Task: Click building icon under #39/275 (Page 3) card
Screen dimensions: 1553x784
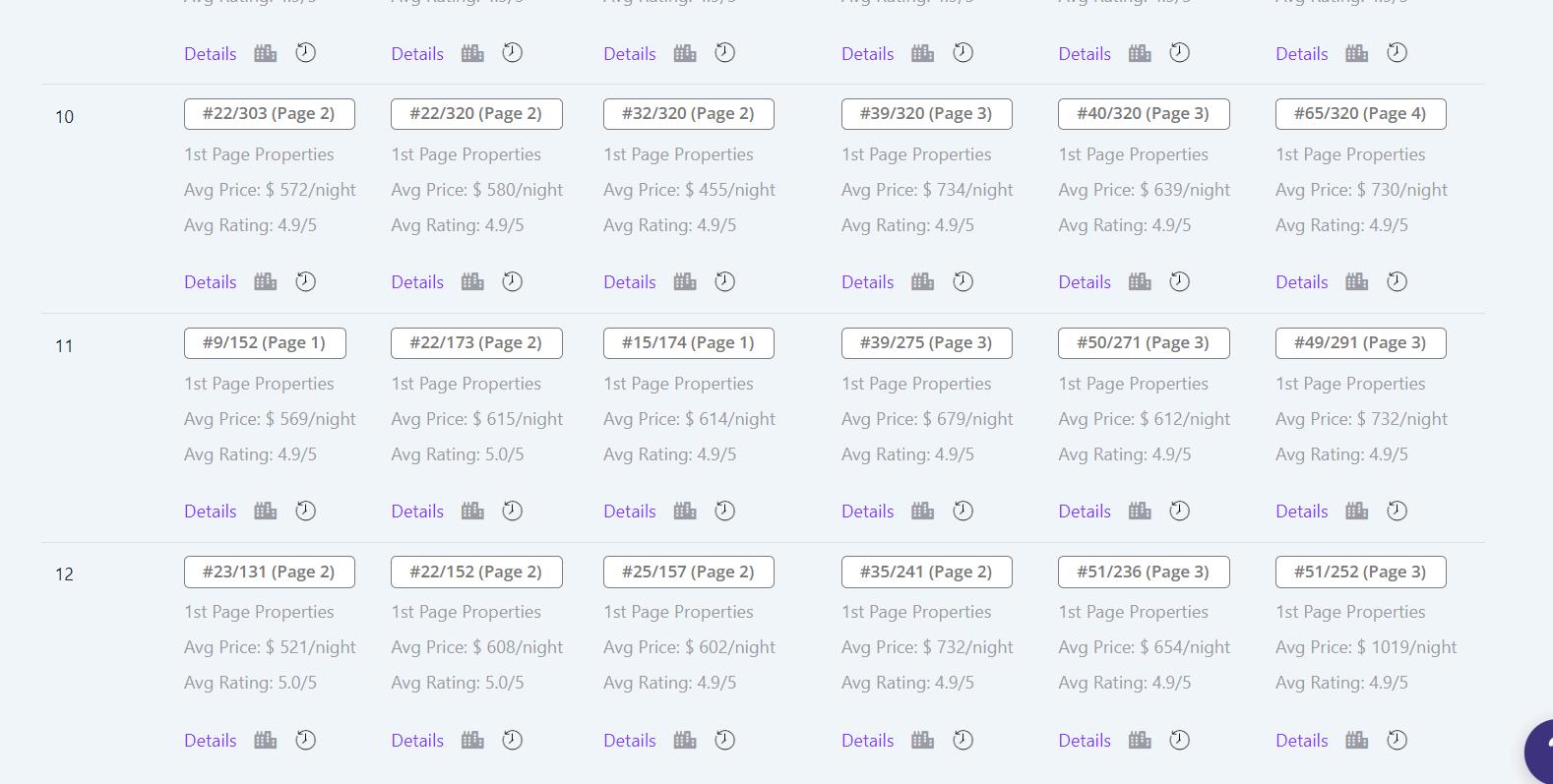Action: [923, 512]
